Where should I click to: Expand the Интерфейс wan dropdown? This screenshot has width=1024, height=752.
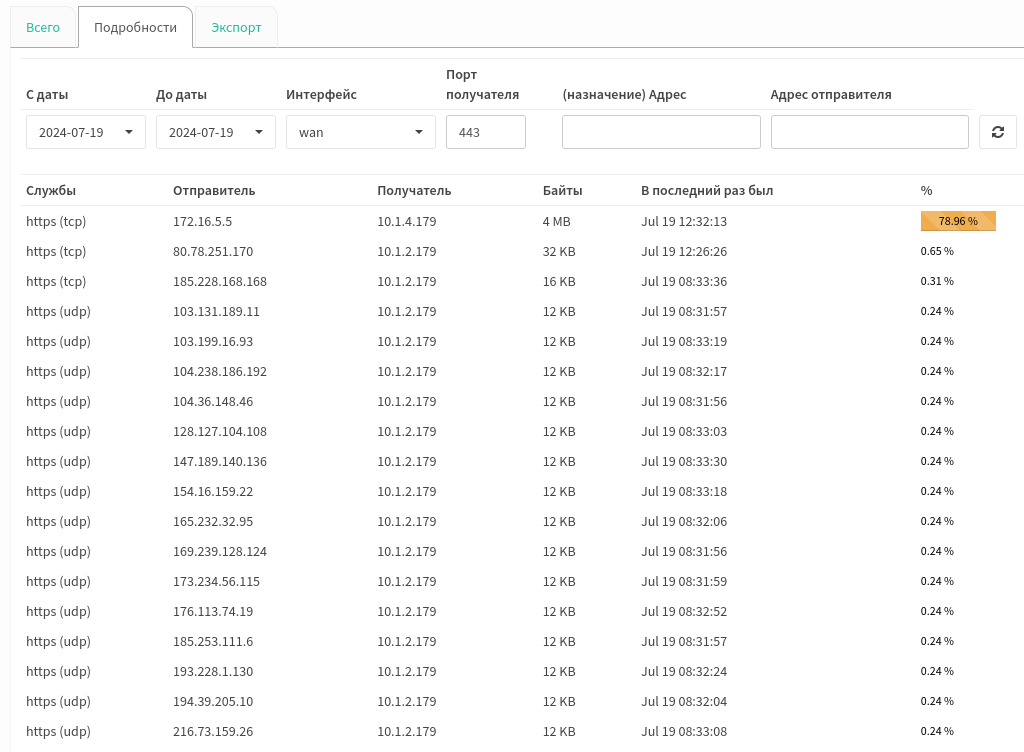tap(360, 132)
